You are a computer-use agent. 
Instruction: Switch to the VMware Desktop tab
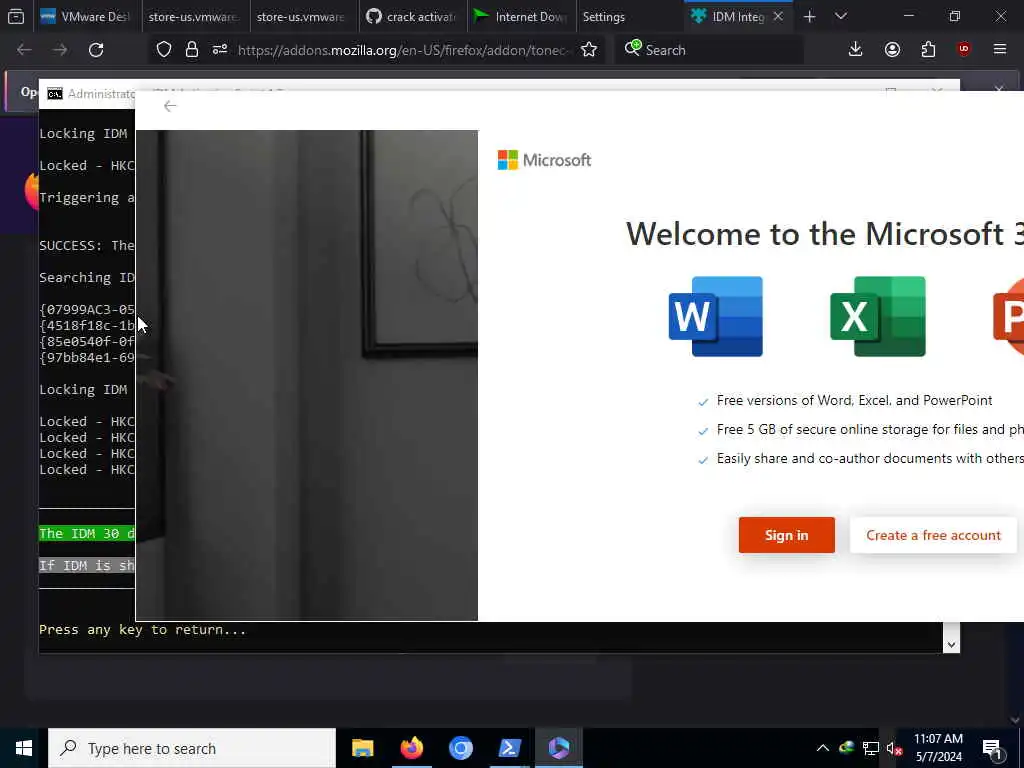[x=86, y=17]
